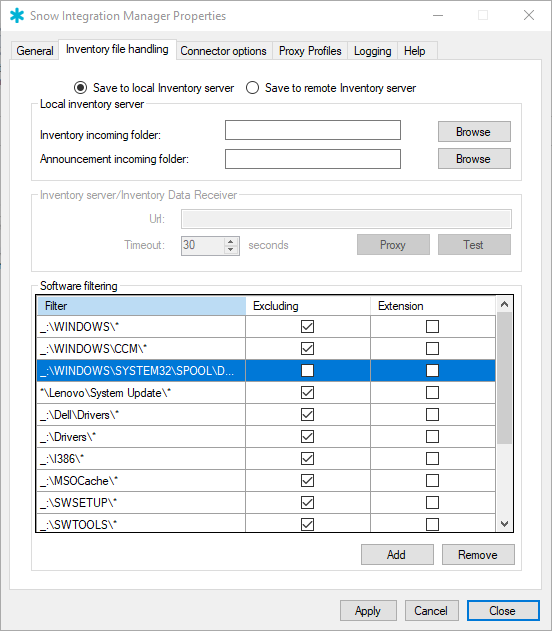552x631 pixels.
Task: Click the Test button
Action: coord(474,245)
